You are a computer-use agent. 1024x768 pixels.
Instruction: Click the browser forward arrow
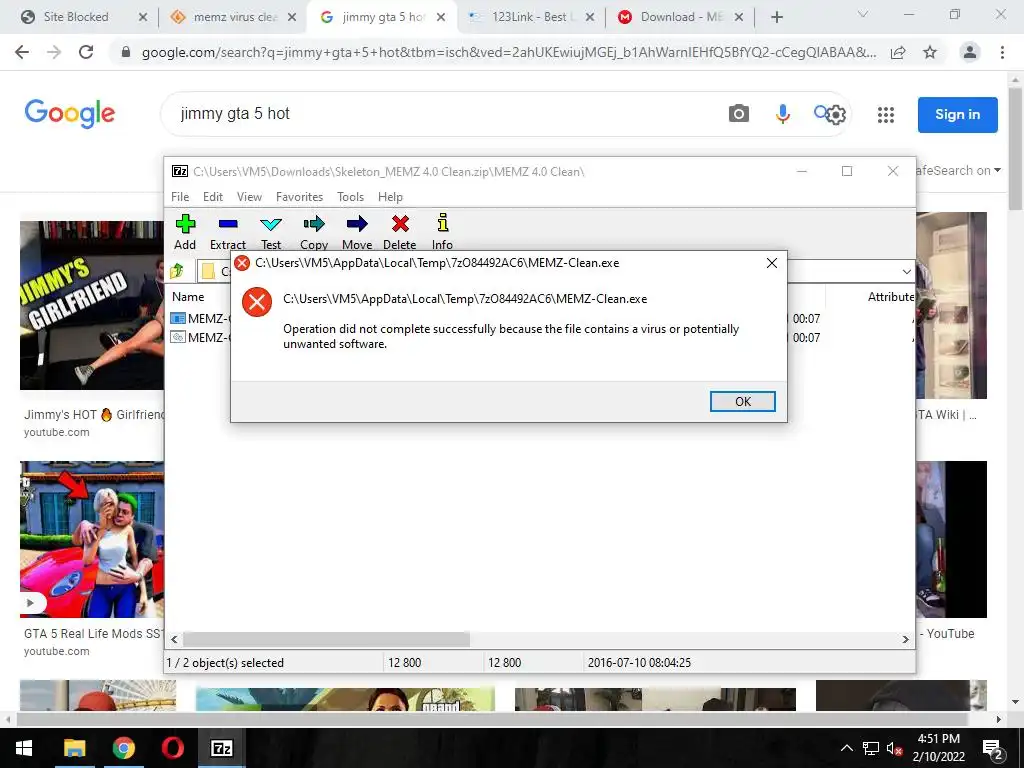(54, 52)
